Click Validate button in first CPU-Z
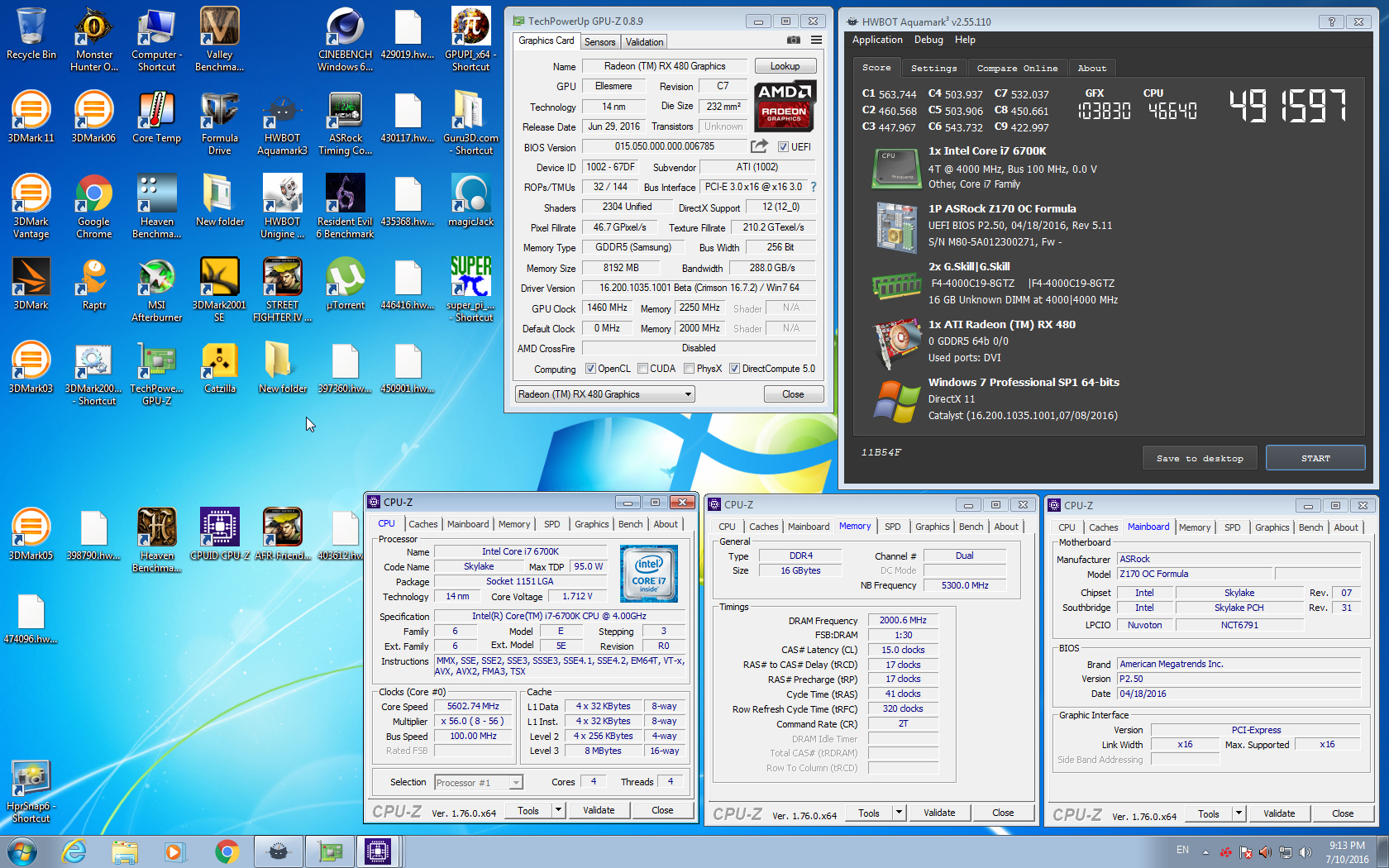This screenshot has width=1389, height=868. (x=599, y=810)
